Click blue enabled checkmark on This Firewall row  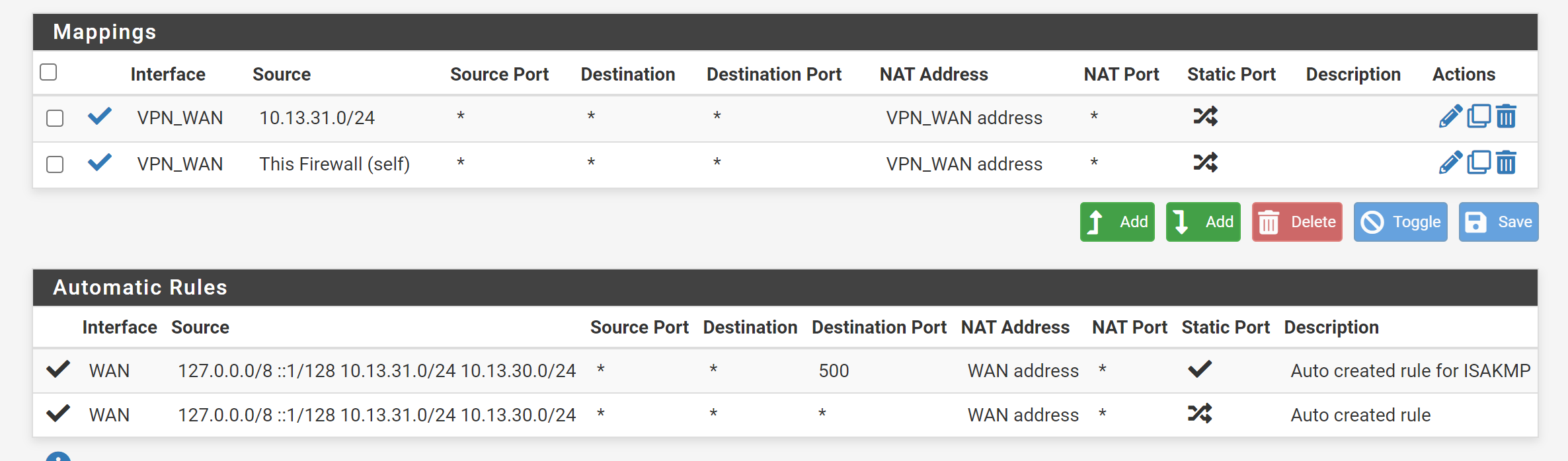(100, 162)
